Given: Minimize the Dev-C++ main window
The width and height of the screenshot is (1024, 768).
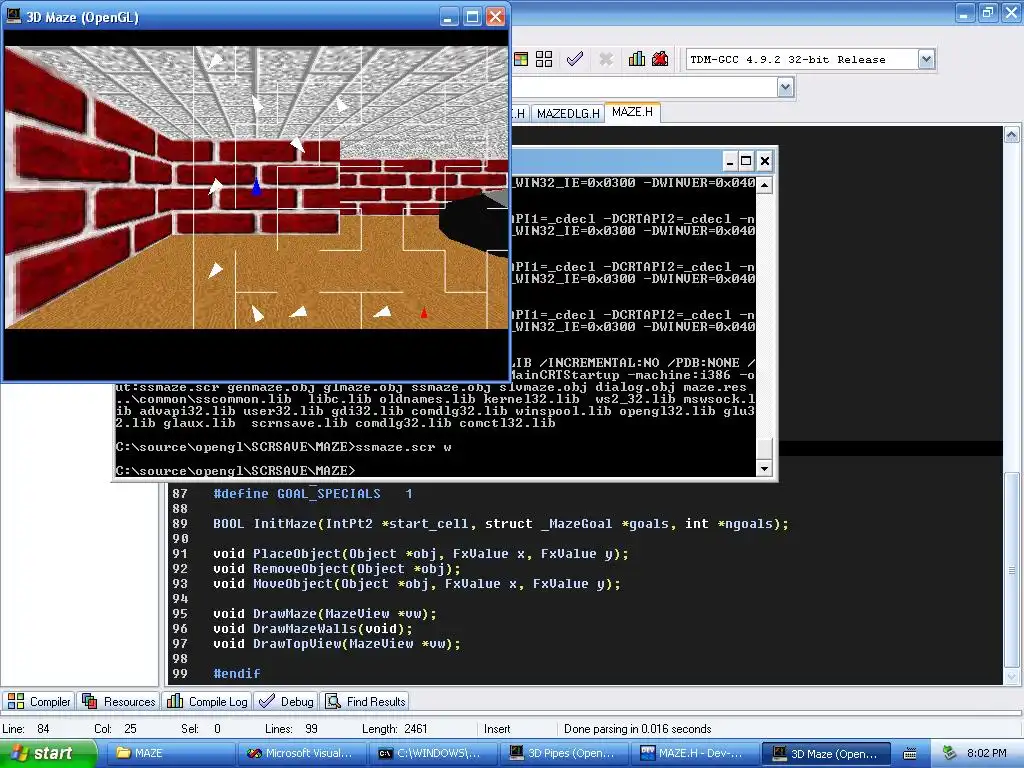Looking at the screenshot, I should coord(965,12).
